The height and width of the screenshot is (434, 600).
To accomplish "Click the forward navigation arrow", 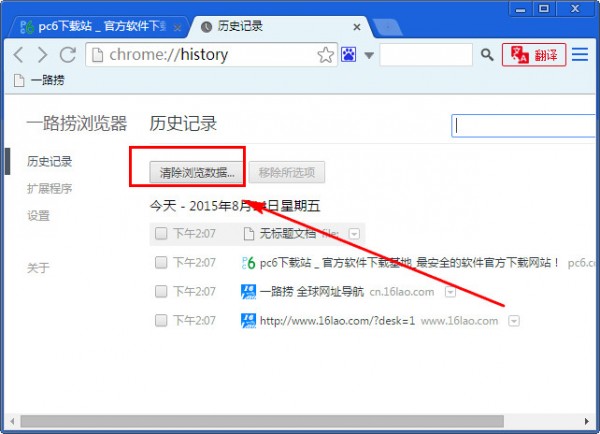I will (42, 55).
